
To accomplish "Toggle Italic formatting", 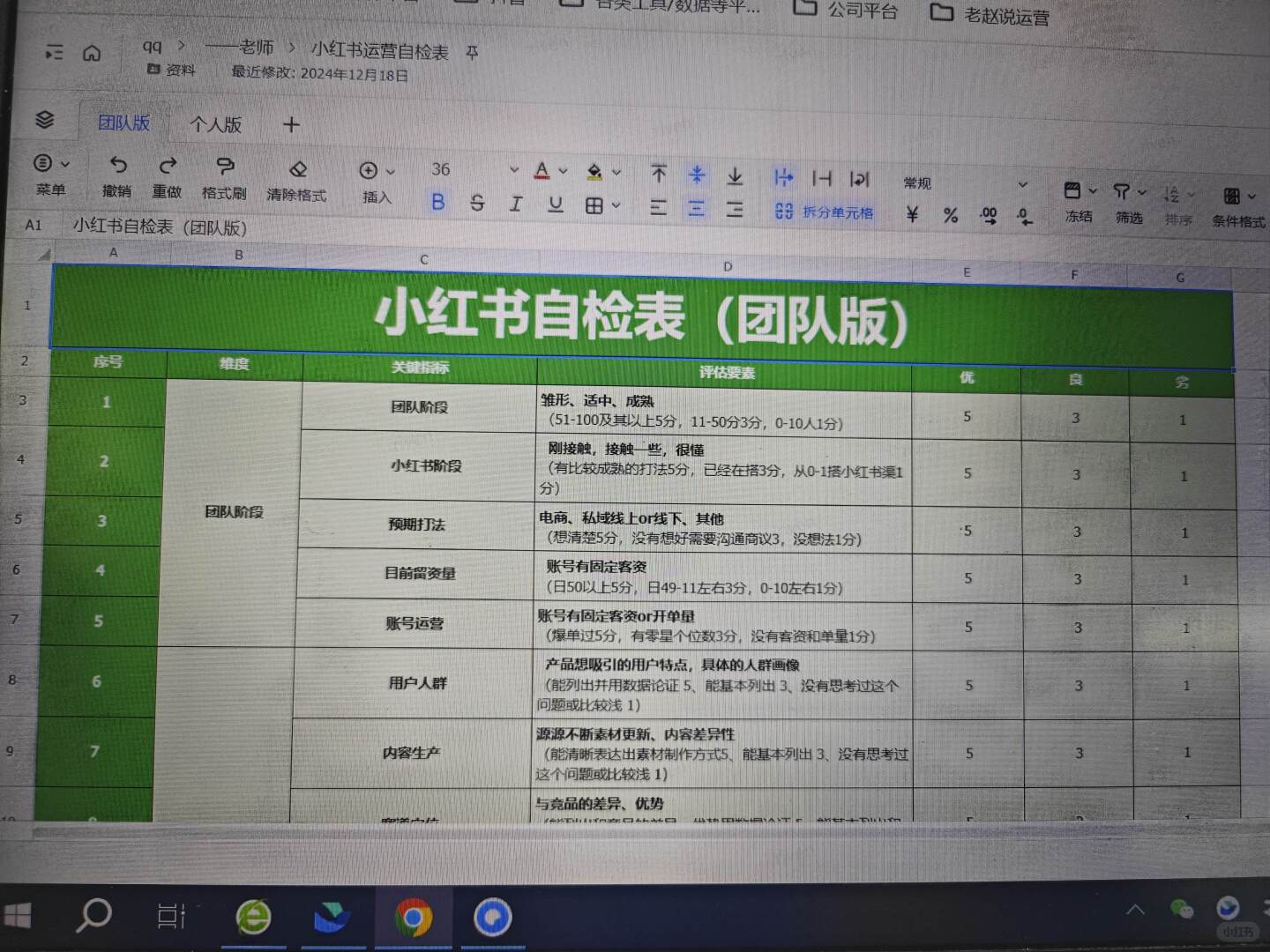I will tap(516, 205).
